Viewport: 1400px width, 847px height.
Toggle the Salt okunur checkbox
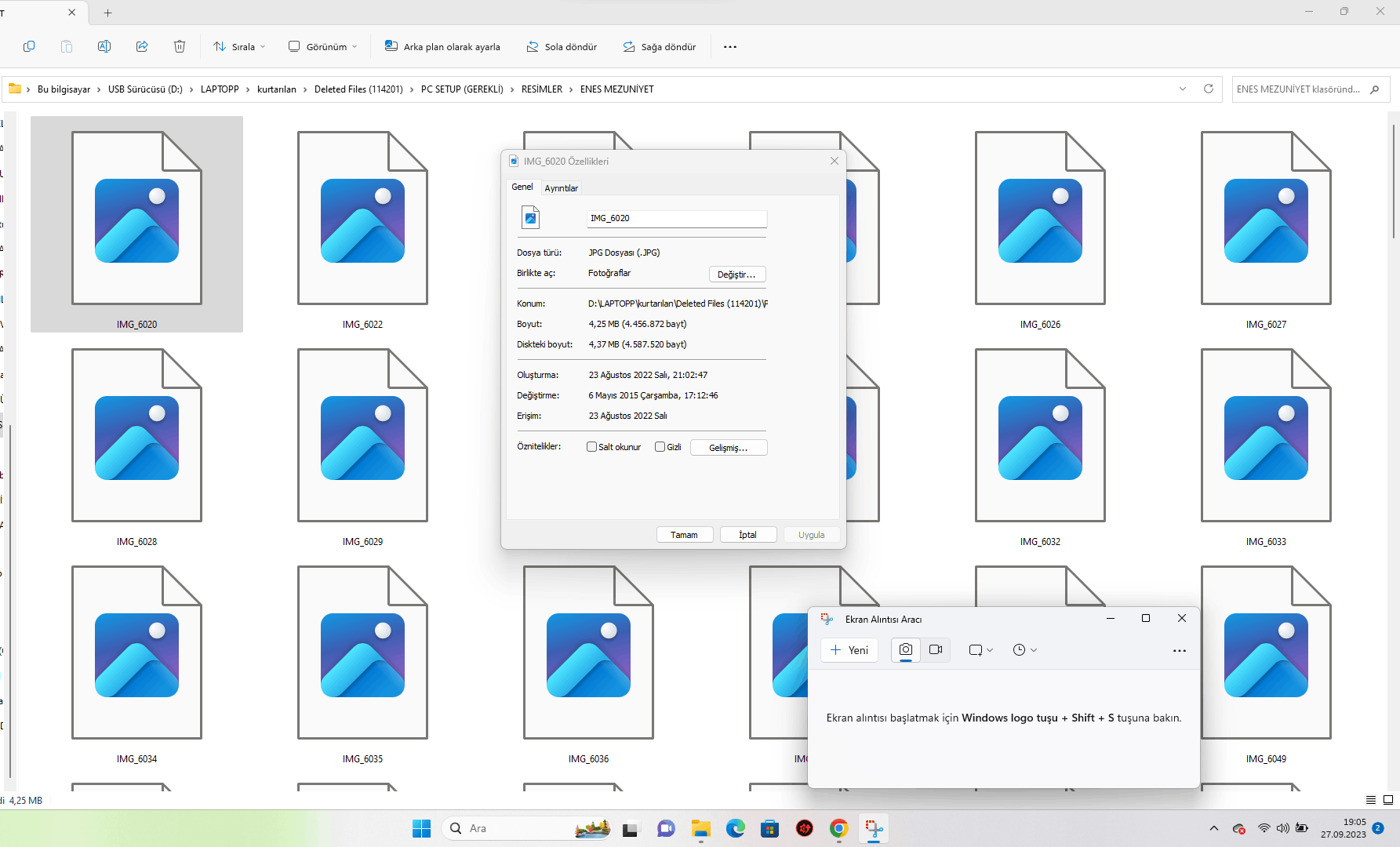tap(592, 447)
